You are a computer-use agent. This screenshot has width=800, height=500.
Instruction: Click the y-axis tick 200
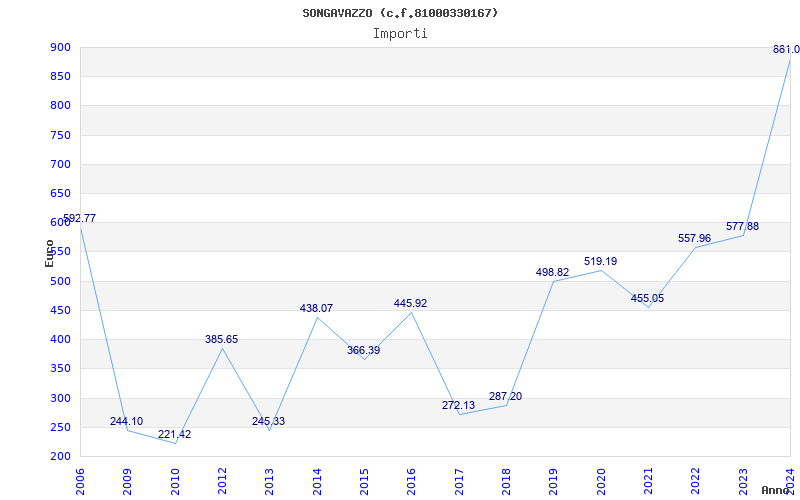60,456
